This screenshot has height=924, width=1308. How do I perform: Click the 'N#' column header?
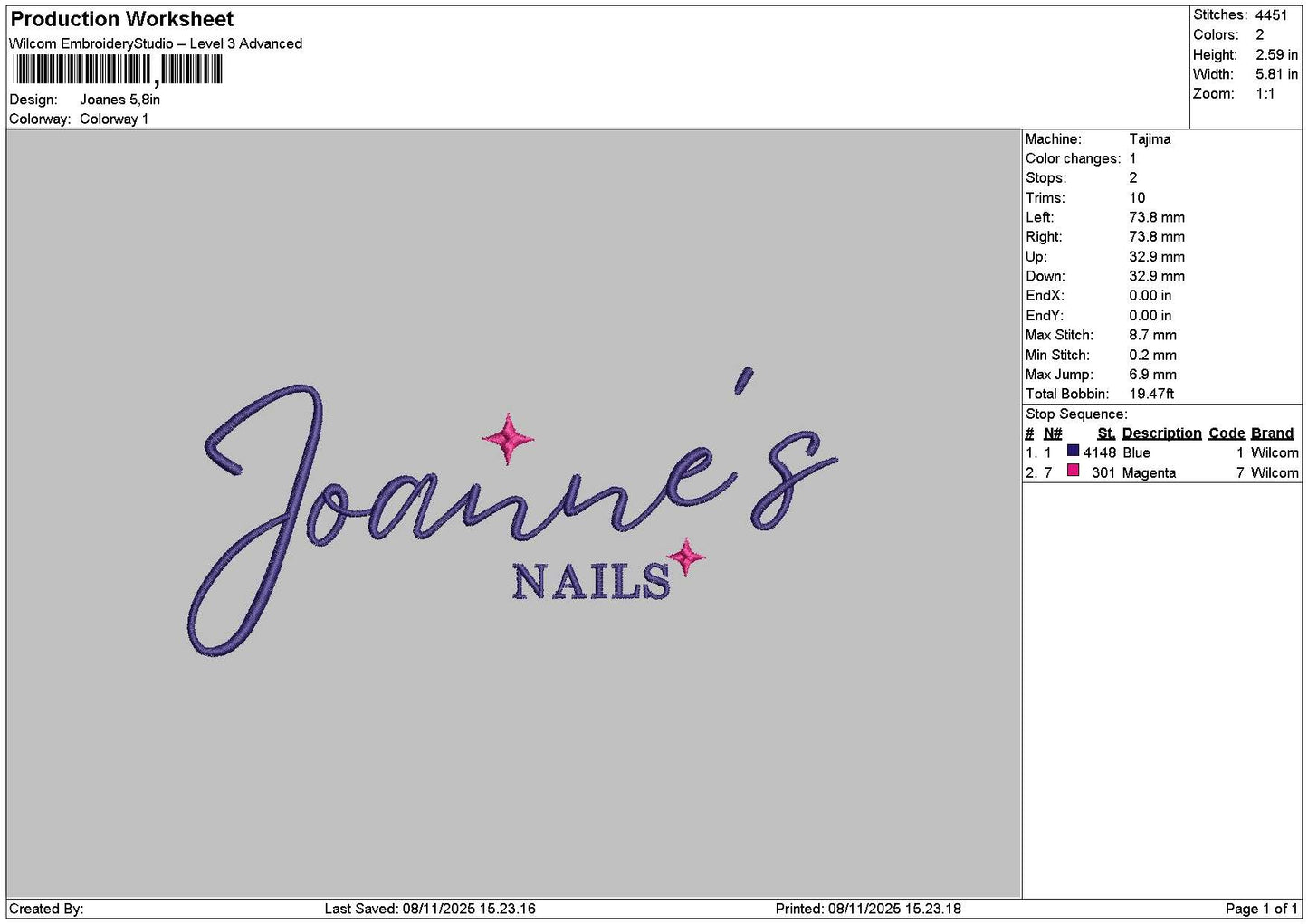[x=1053, y=433]
